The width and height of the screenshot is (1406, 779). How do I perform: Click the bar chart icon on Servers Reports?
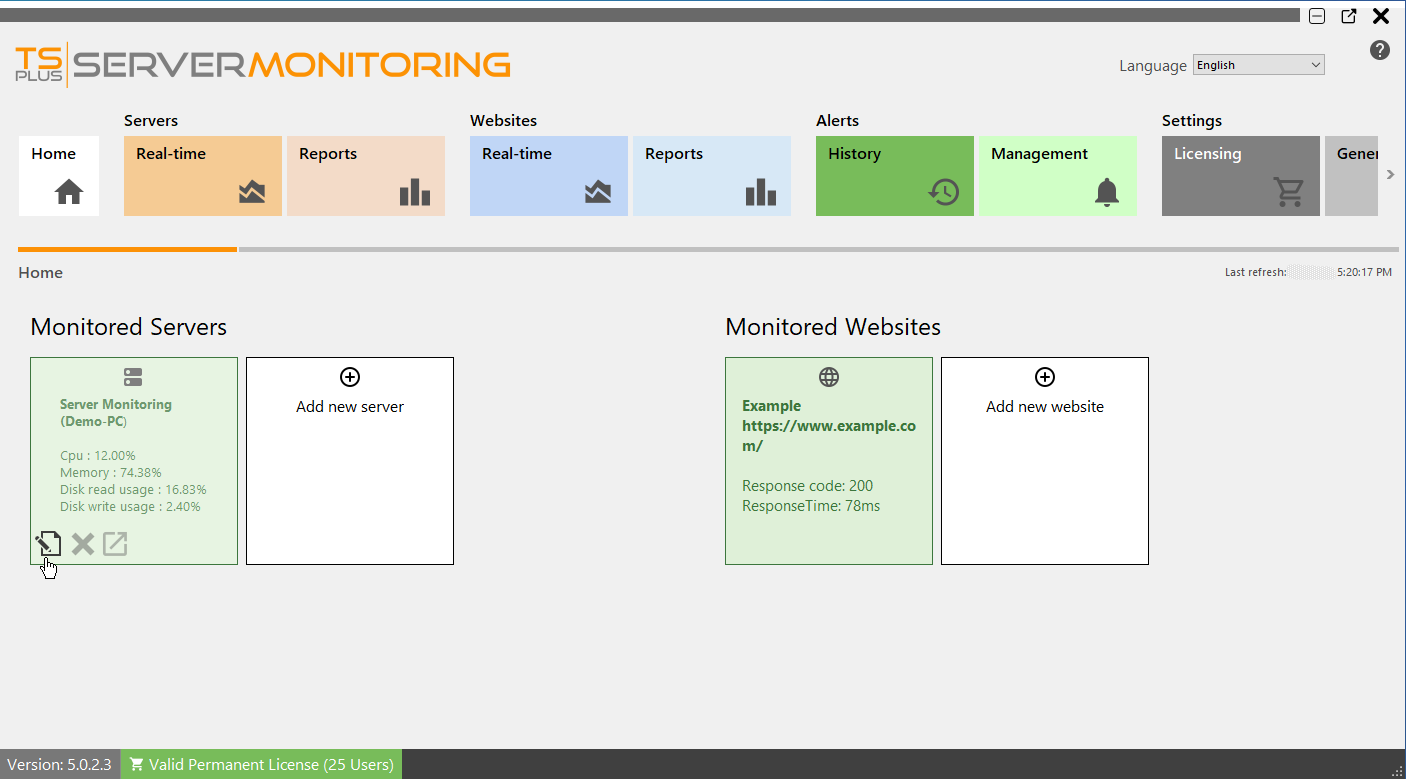415,192
